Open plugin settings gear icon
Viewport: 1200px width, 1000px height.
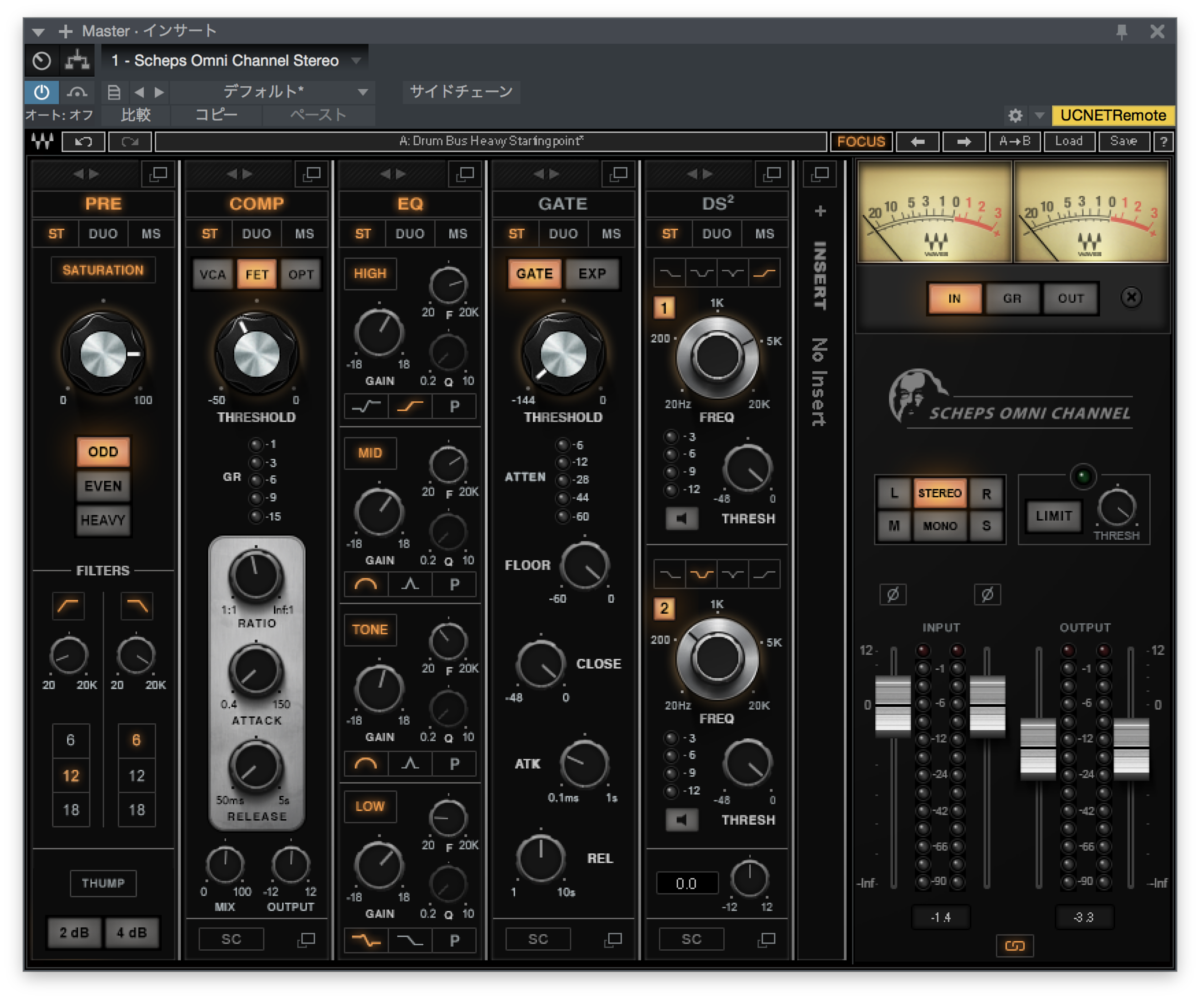[1015, 116]
